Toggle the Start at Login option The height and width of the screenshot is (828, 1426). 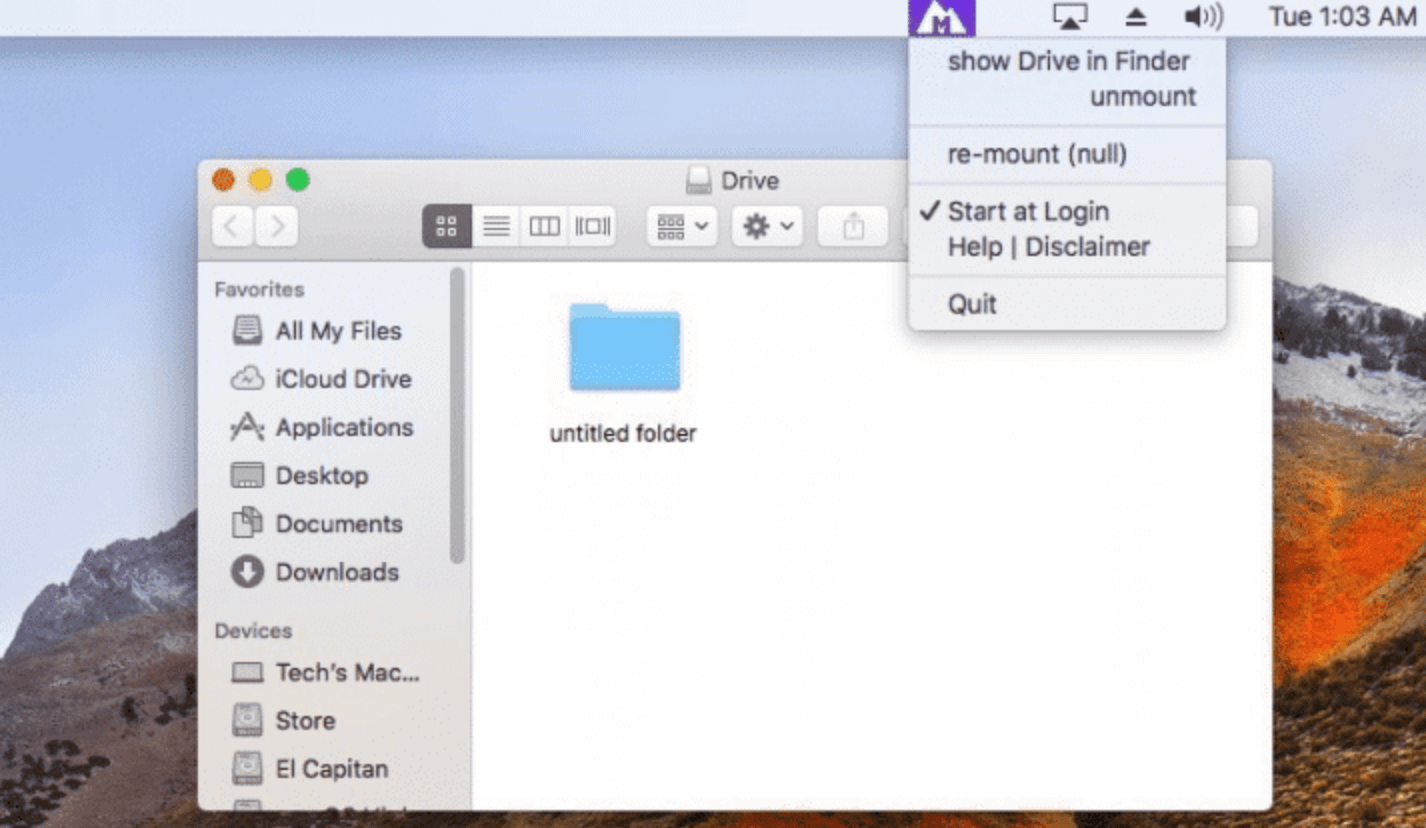(x=1026, y=211)
